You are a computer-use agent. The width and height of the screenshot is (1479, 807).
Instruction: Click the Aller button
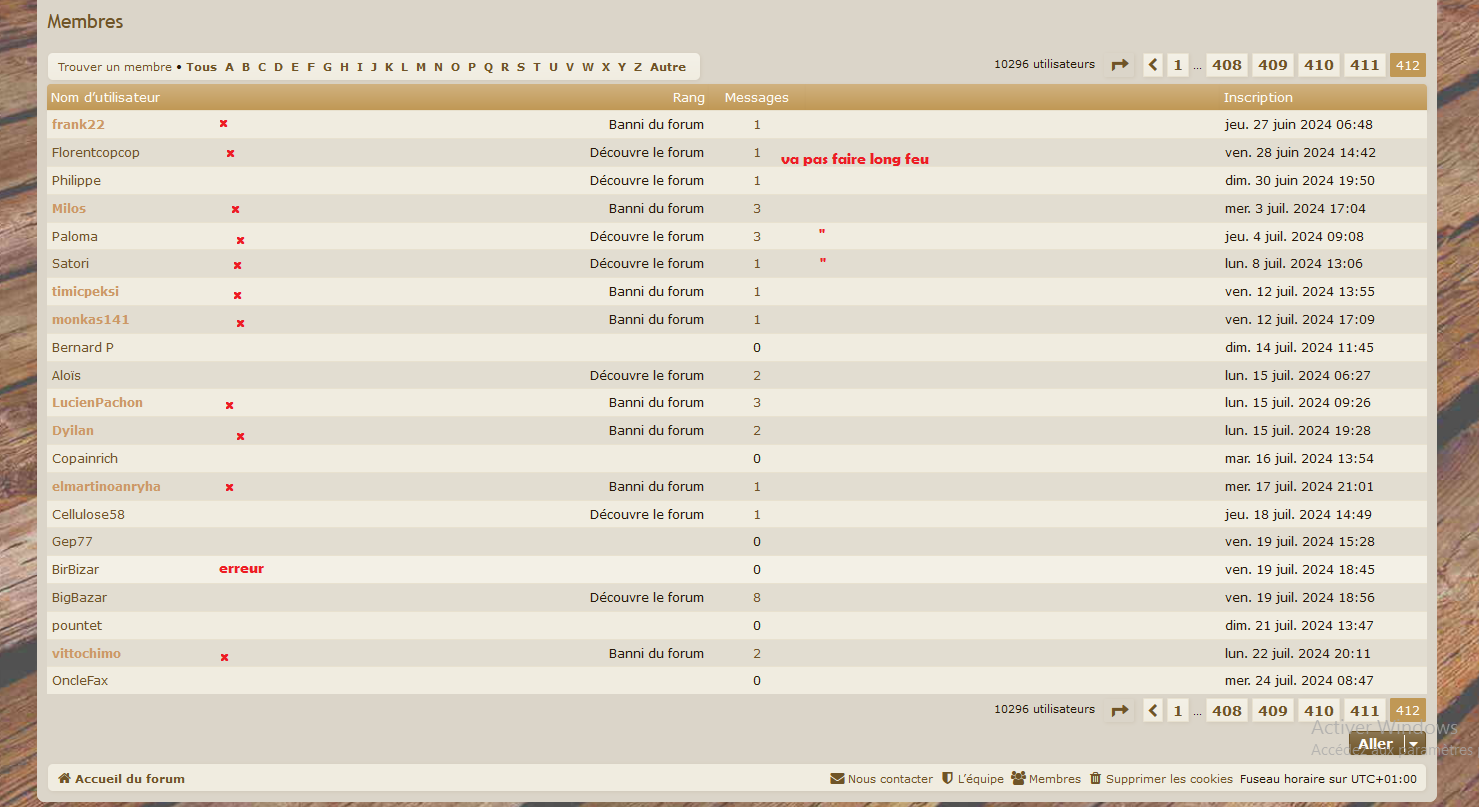click(1376, 744)
